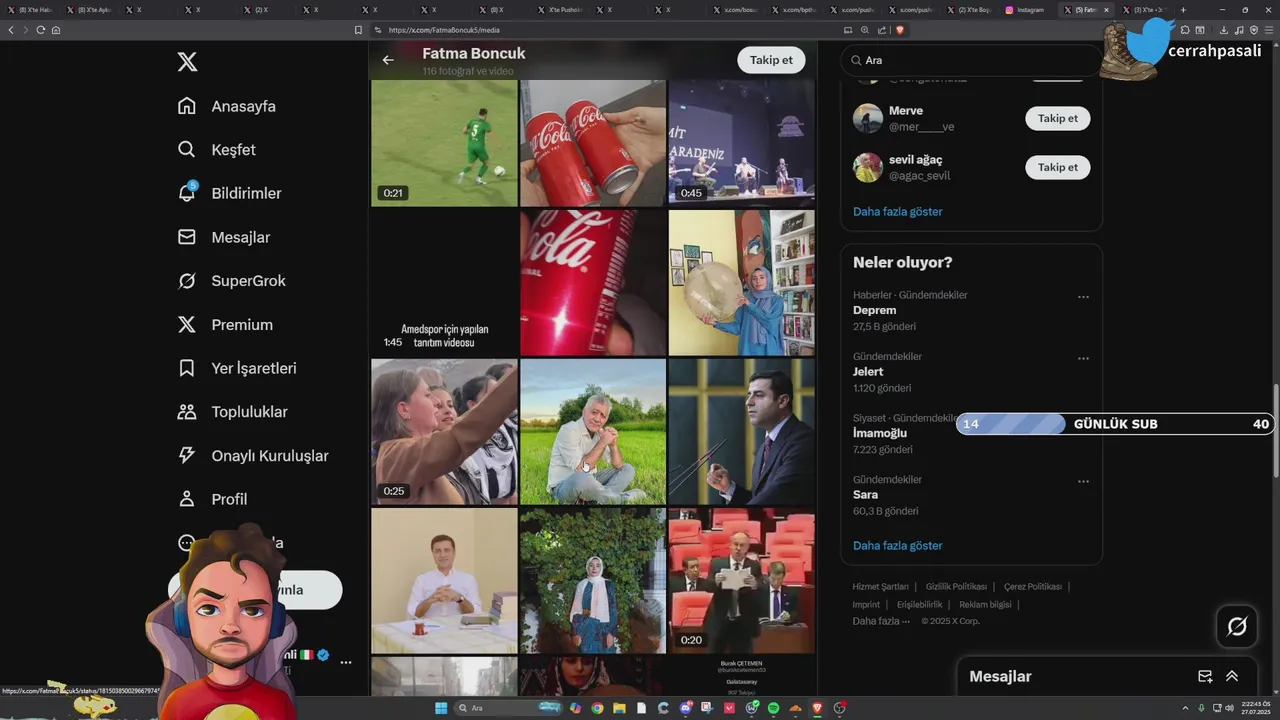Open Spotify from the taskbar
1280x720 pixels.
(x=773, y=708)
